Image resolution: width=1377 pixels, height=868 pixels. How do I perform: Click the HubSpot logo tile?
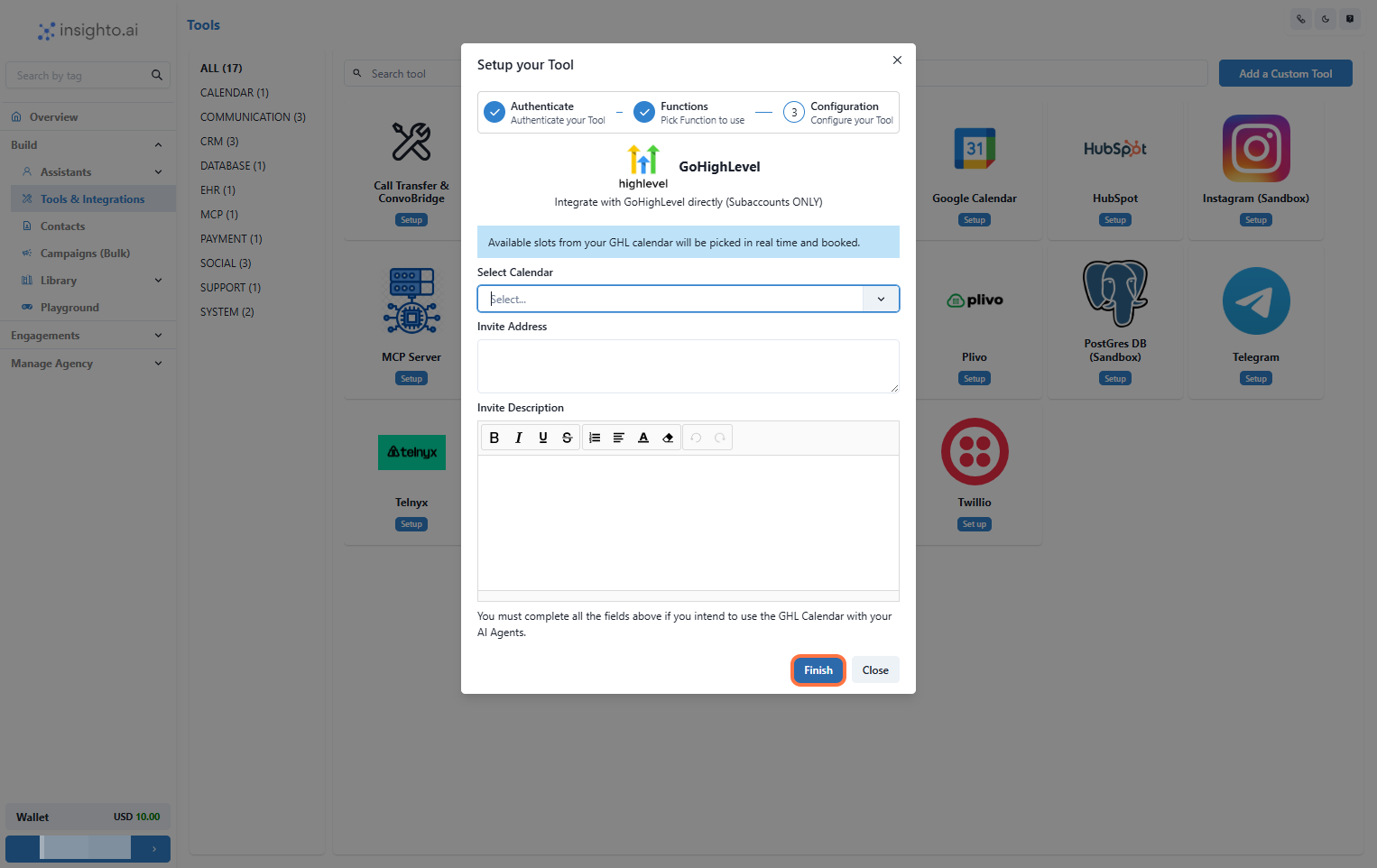(1115, 149)
